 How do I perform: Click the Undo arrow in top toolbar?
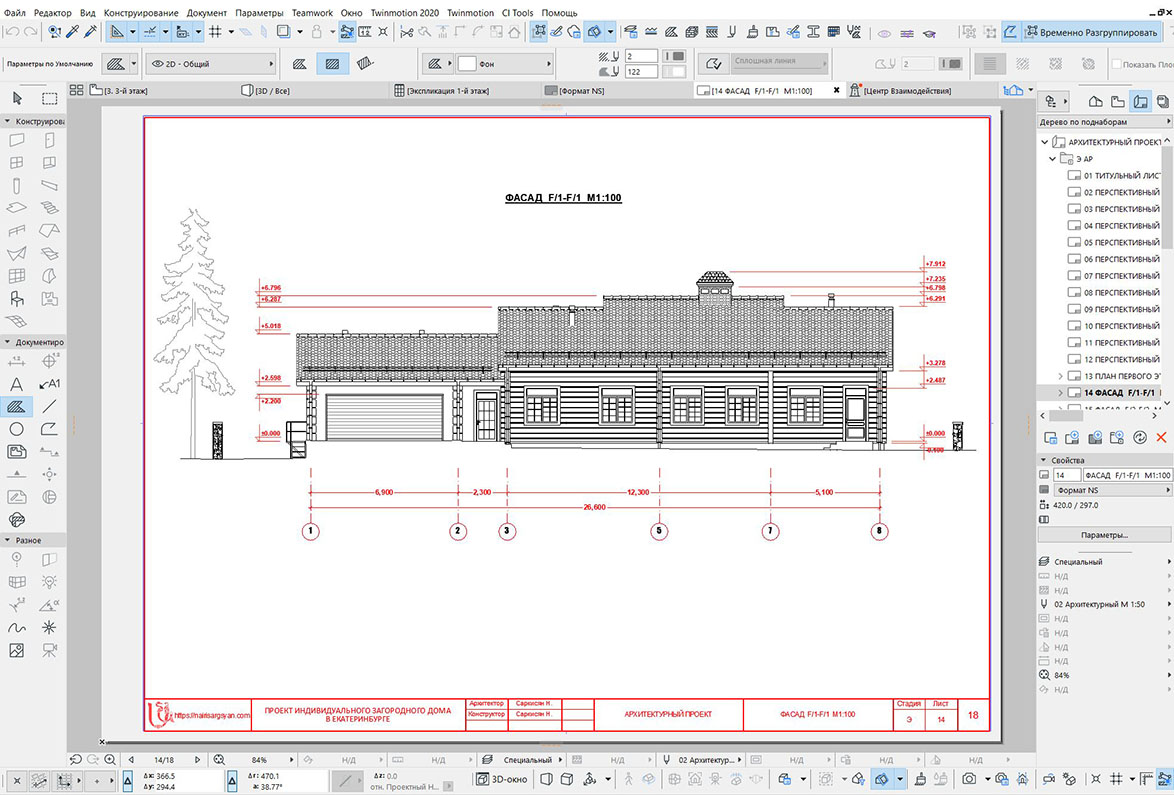[12, 31]
